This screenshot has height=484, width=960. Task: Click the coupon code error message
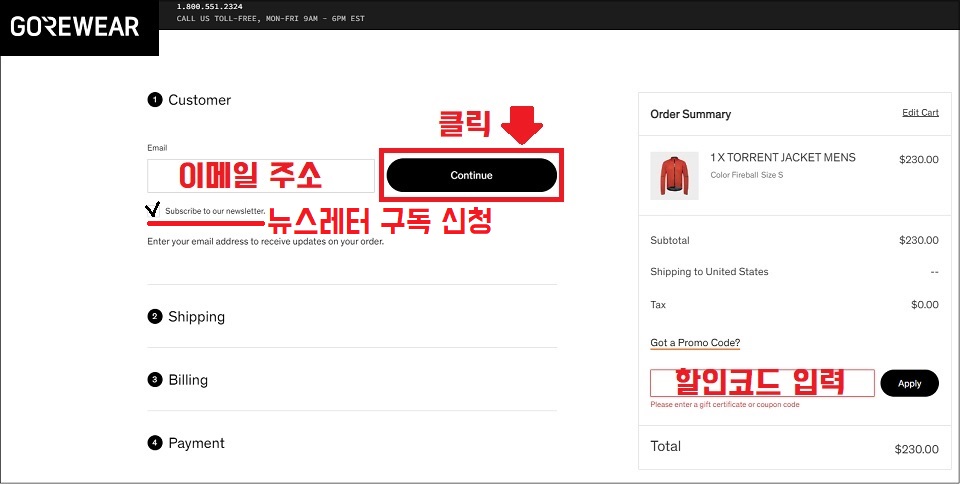[x=725, y=404]
